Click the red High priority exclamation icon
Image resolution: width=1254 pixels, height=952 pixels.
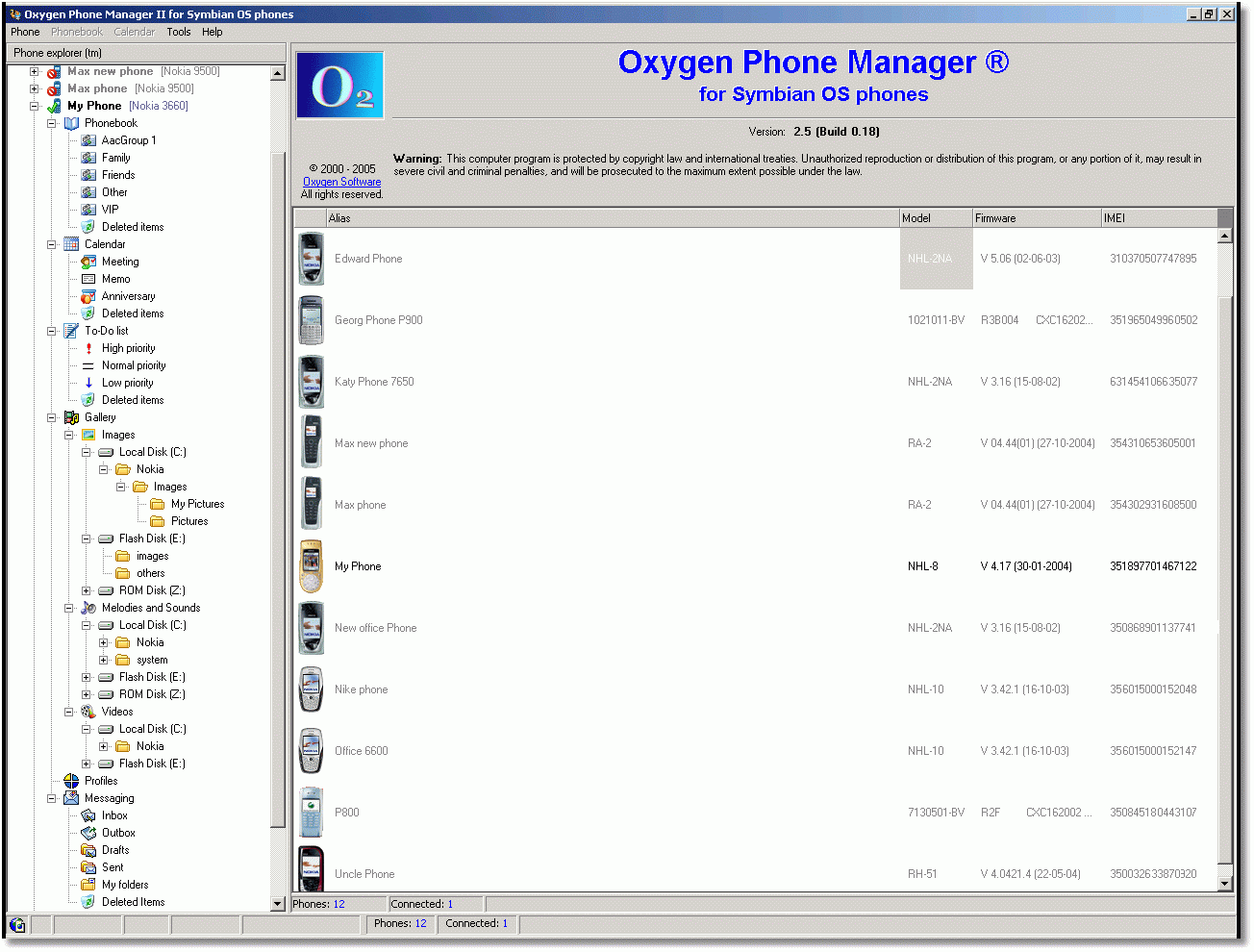88,348
